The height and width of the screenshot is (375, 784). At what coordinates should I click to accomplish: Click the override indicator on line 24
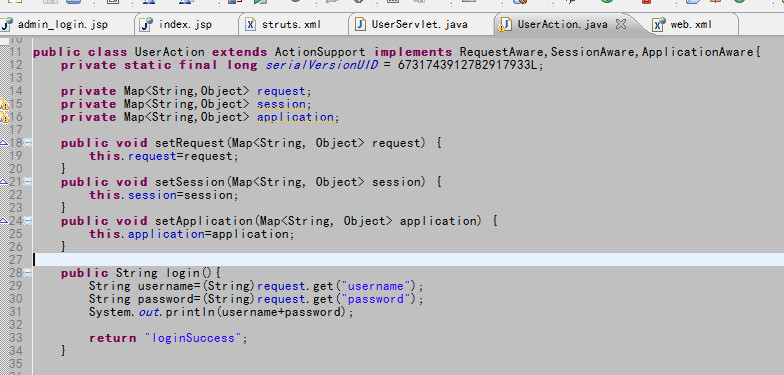tap(4, 221)
